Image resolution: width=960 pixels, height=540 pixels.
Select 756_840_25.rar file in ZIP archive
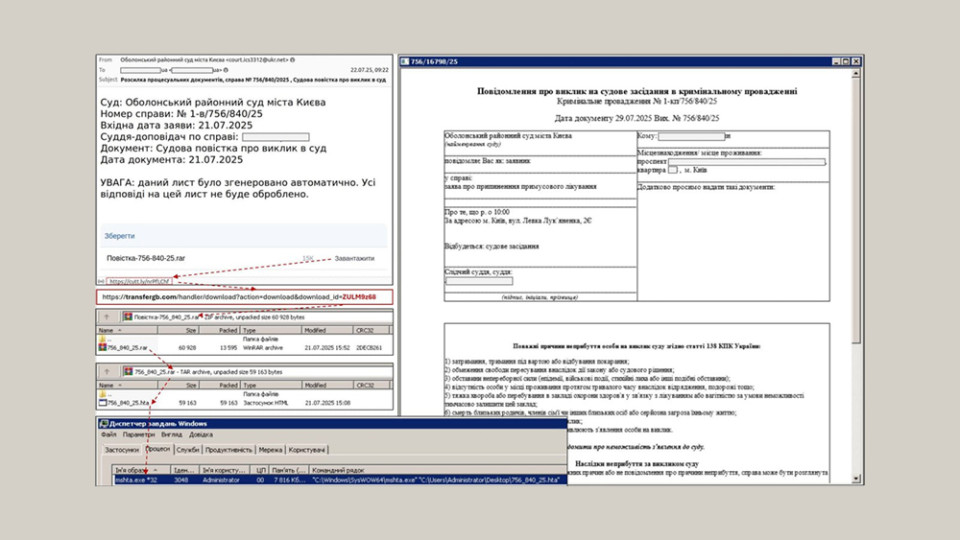click(127, 348)
